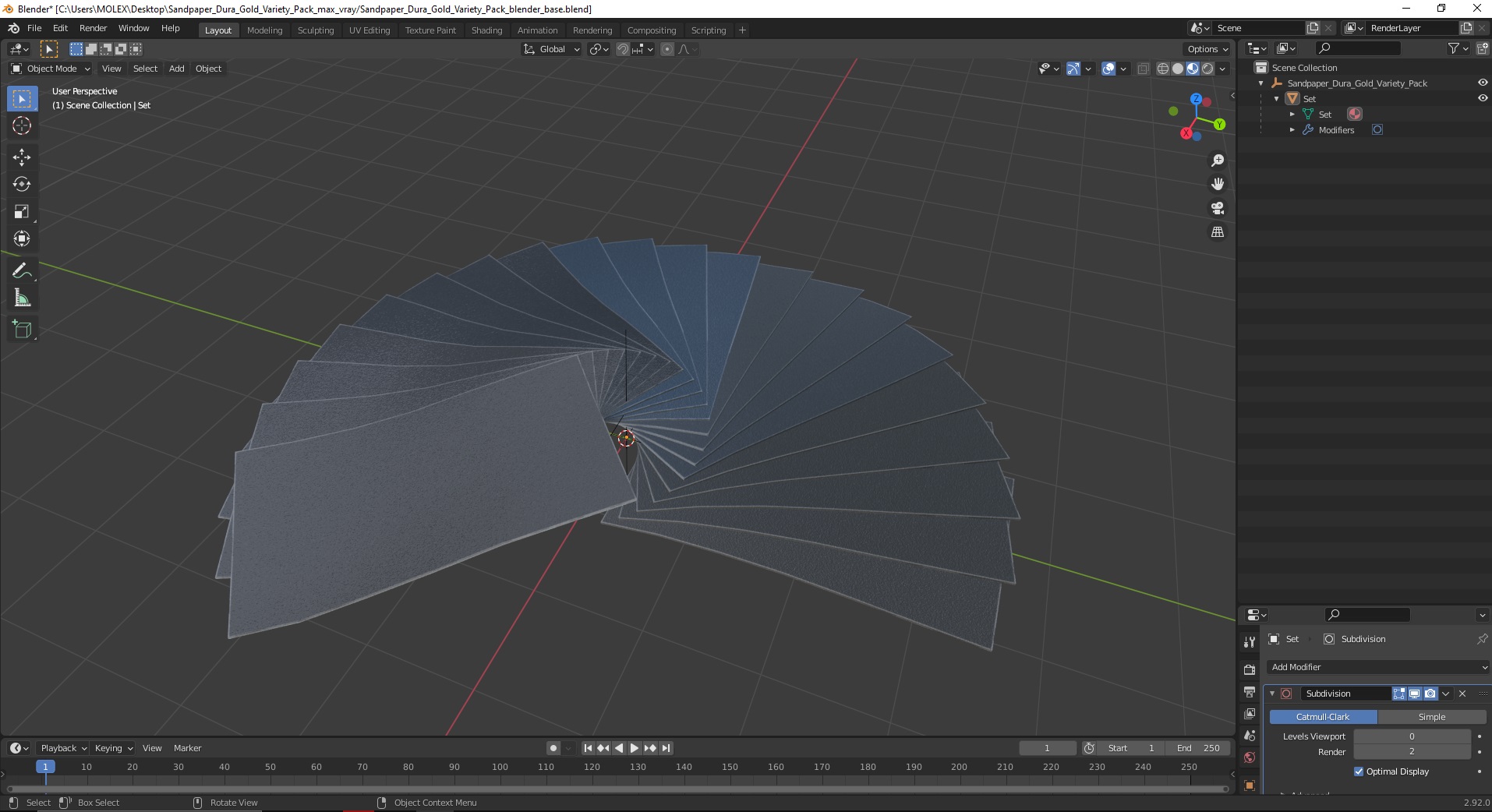The height and width of the screenshot is (812, 1492).
Task: Jump to the timeline end frame
Action: [666, 748]
